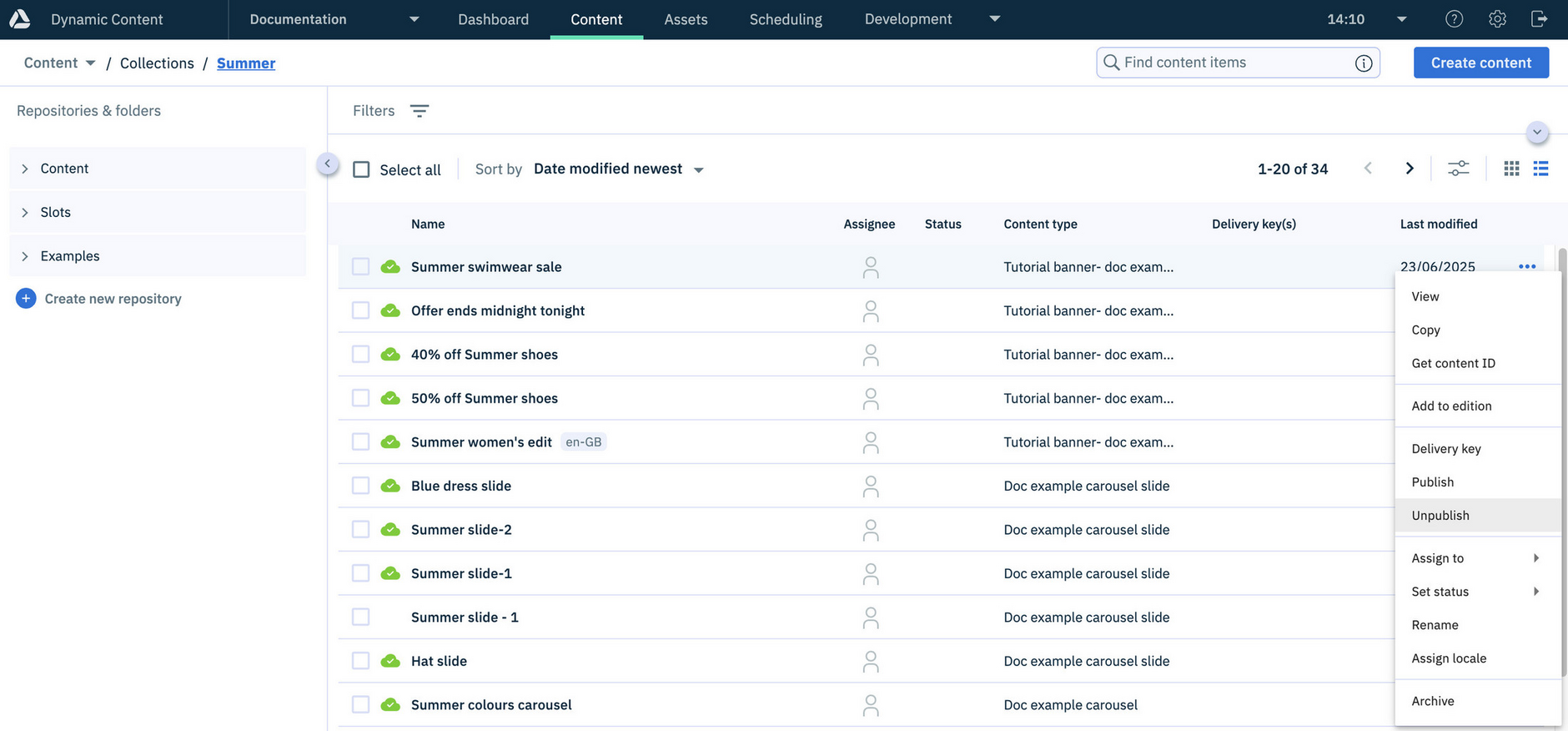Click the log out icon

point(1540,19)
